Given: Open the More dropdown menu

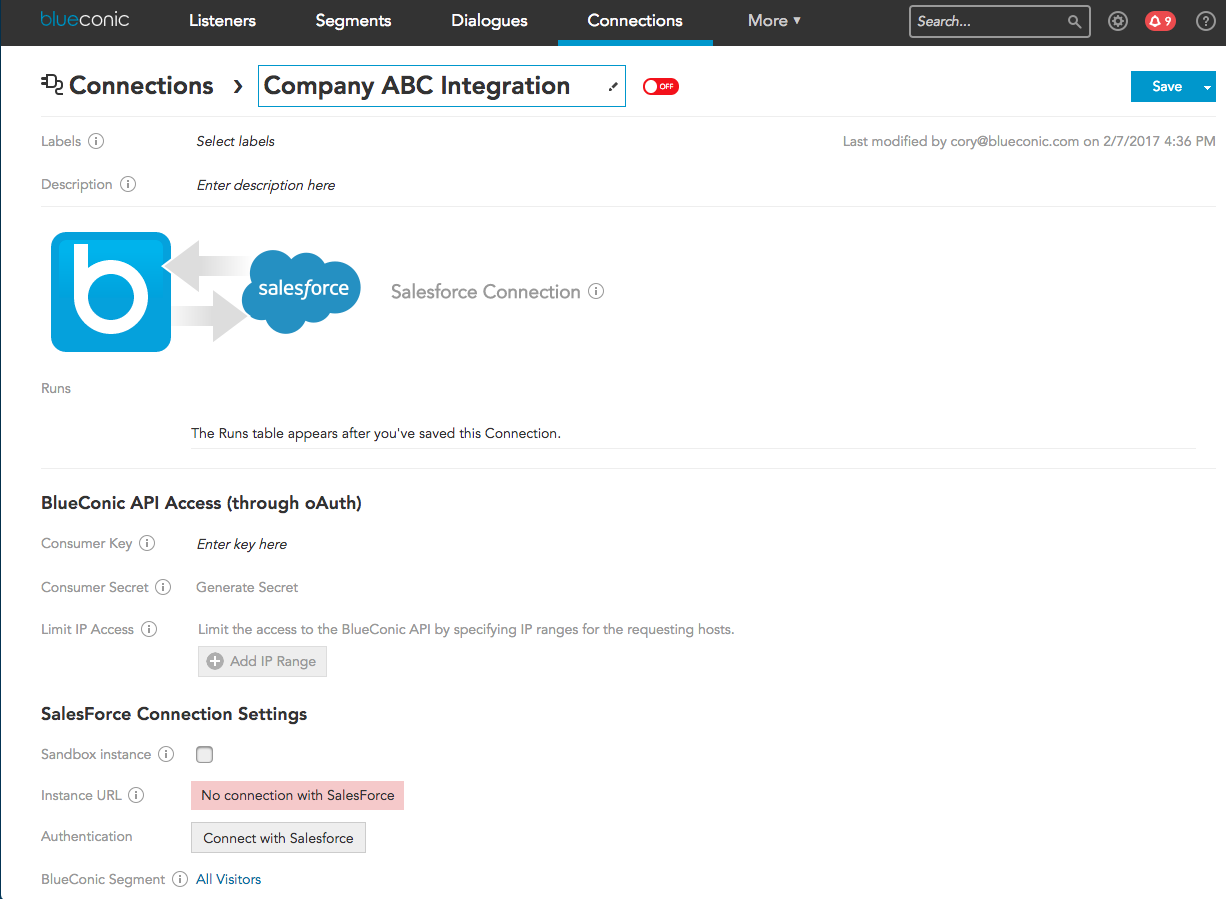Looking at the screenshot, I should coord(774,21).
